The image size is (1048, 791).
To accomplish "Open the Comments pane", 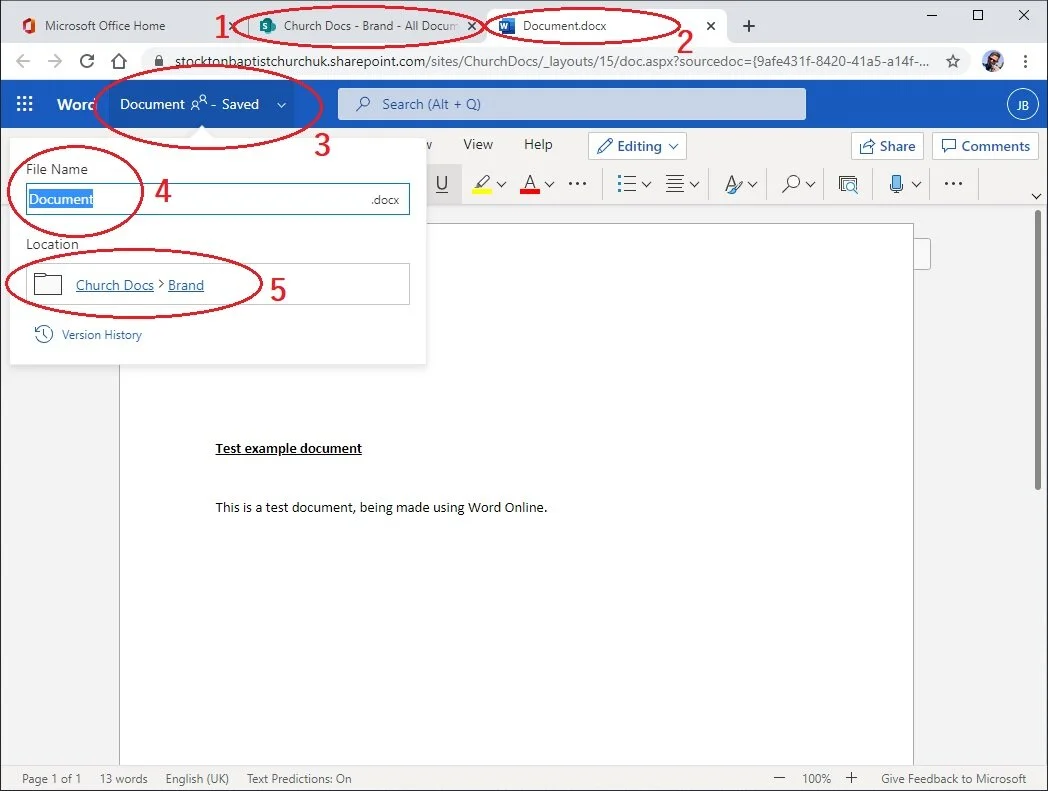I will tap(986, 146).
